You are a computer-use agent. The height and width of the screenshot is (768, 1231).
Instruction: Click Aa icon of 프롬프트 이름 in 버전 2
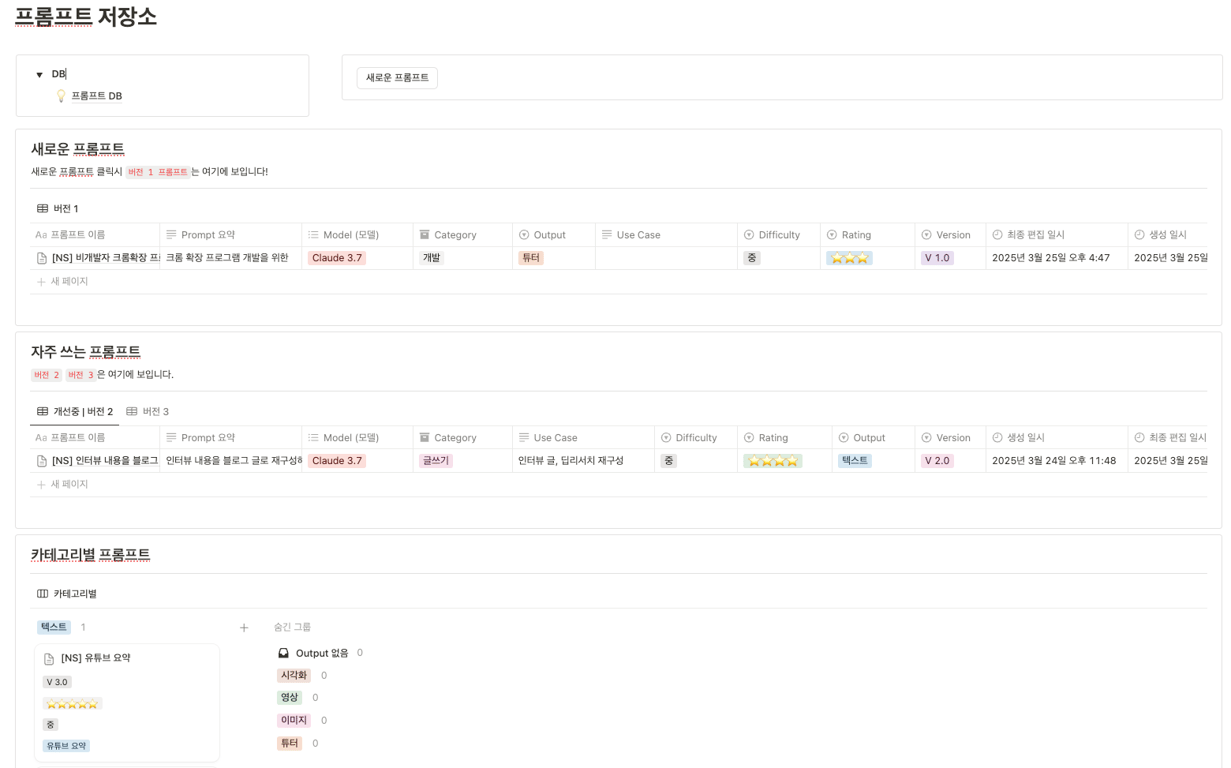coord(41,438)
